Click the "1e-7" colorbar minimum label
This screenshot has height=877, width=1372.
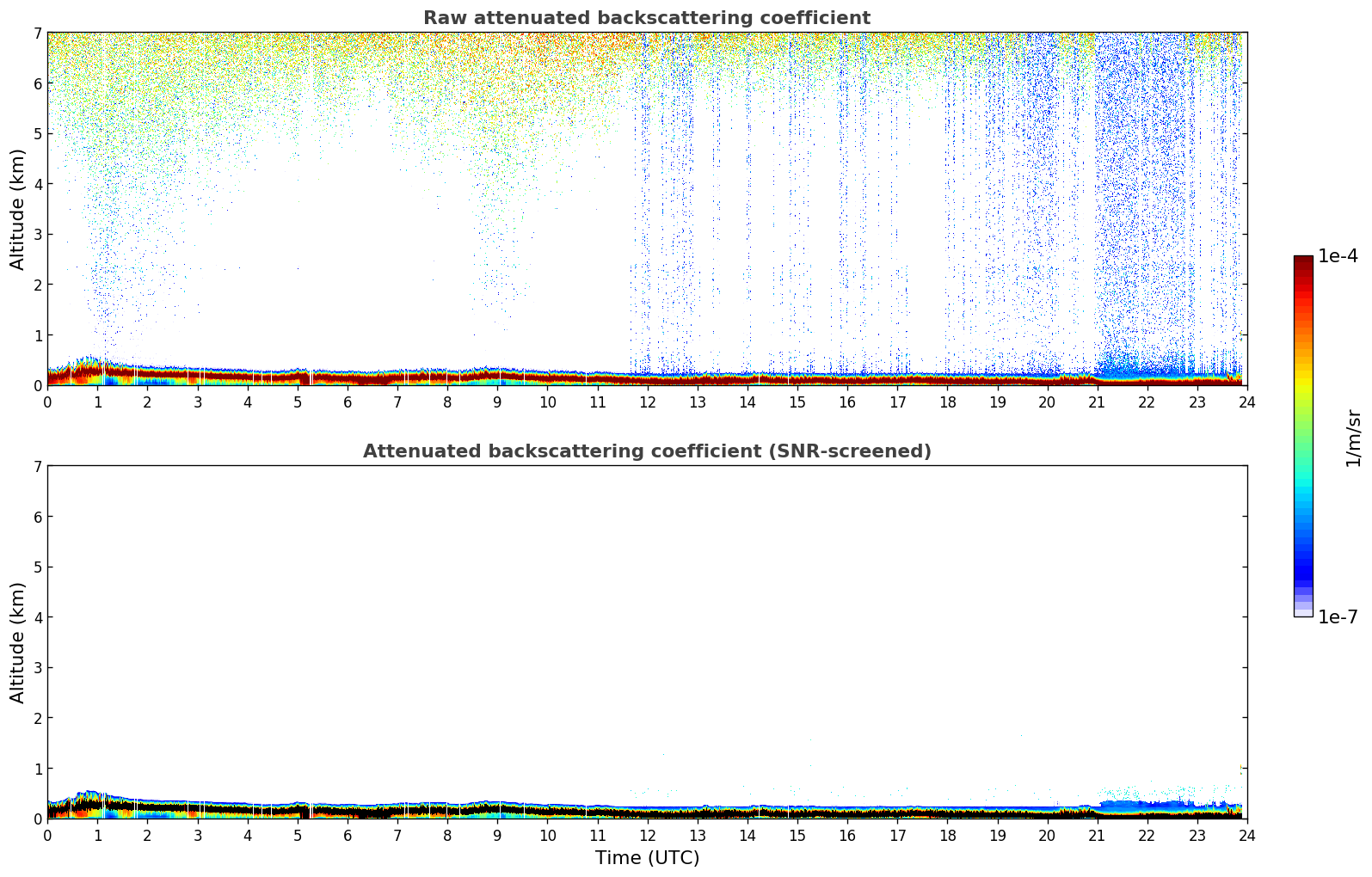pos(1338,617)
